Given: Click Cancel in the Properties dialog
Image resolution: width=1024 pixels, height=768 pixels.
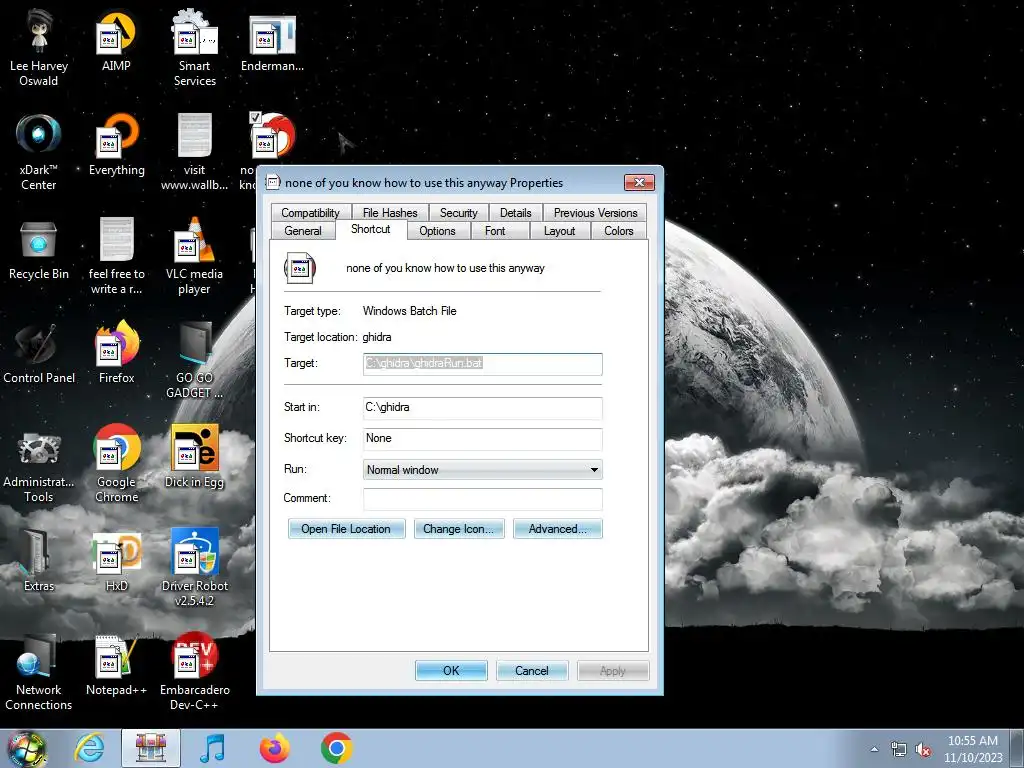Looking at the screenshot, I should (x=532, y=671).
